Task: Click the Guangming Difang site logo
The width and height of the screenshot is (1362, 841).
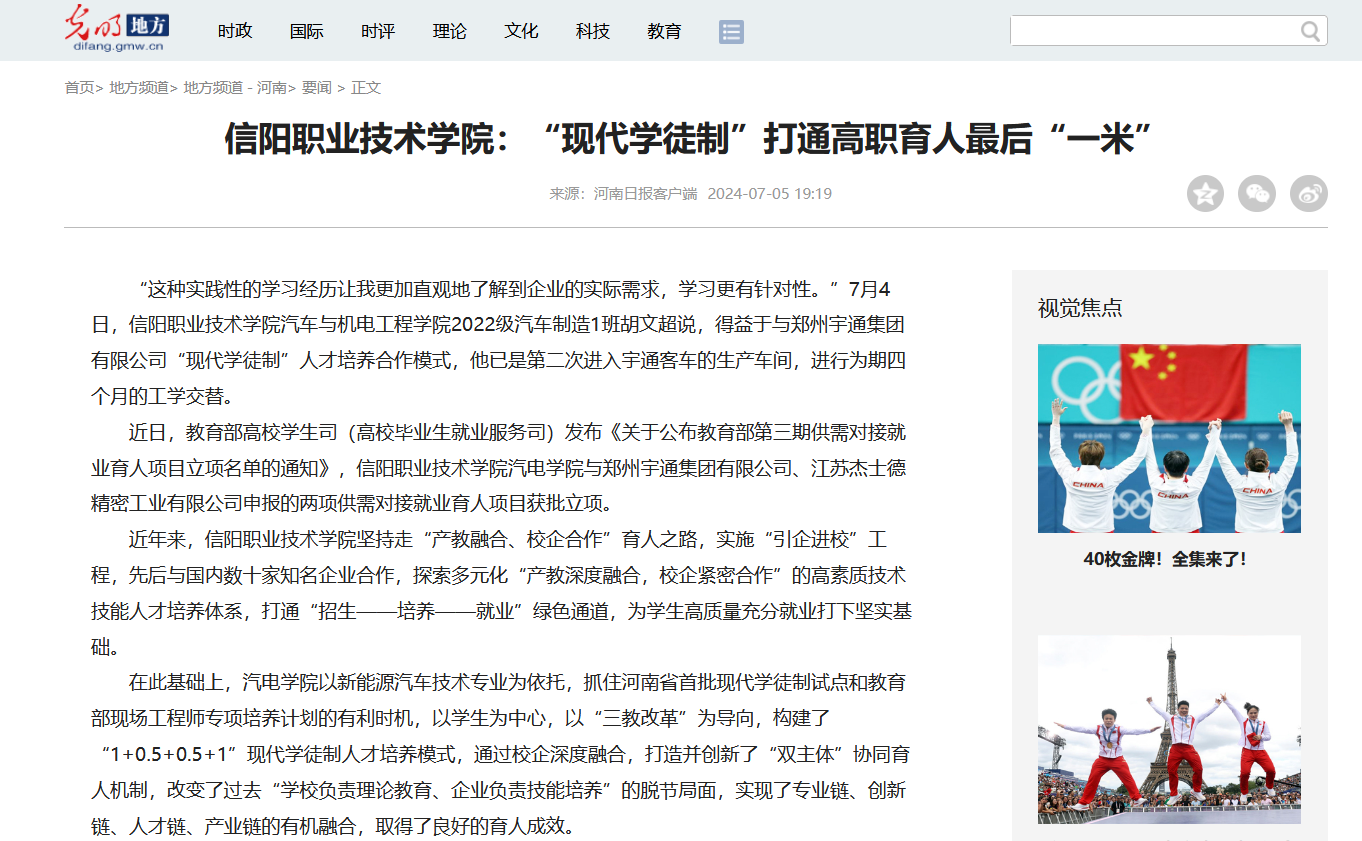Action: (118, 28)
